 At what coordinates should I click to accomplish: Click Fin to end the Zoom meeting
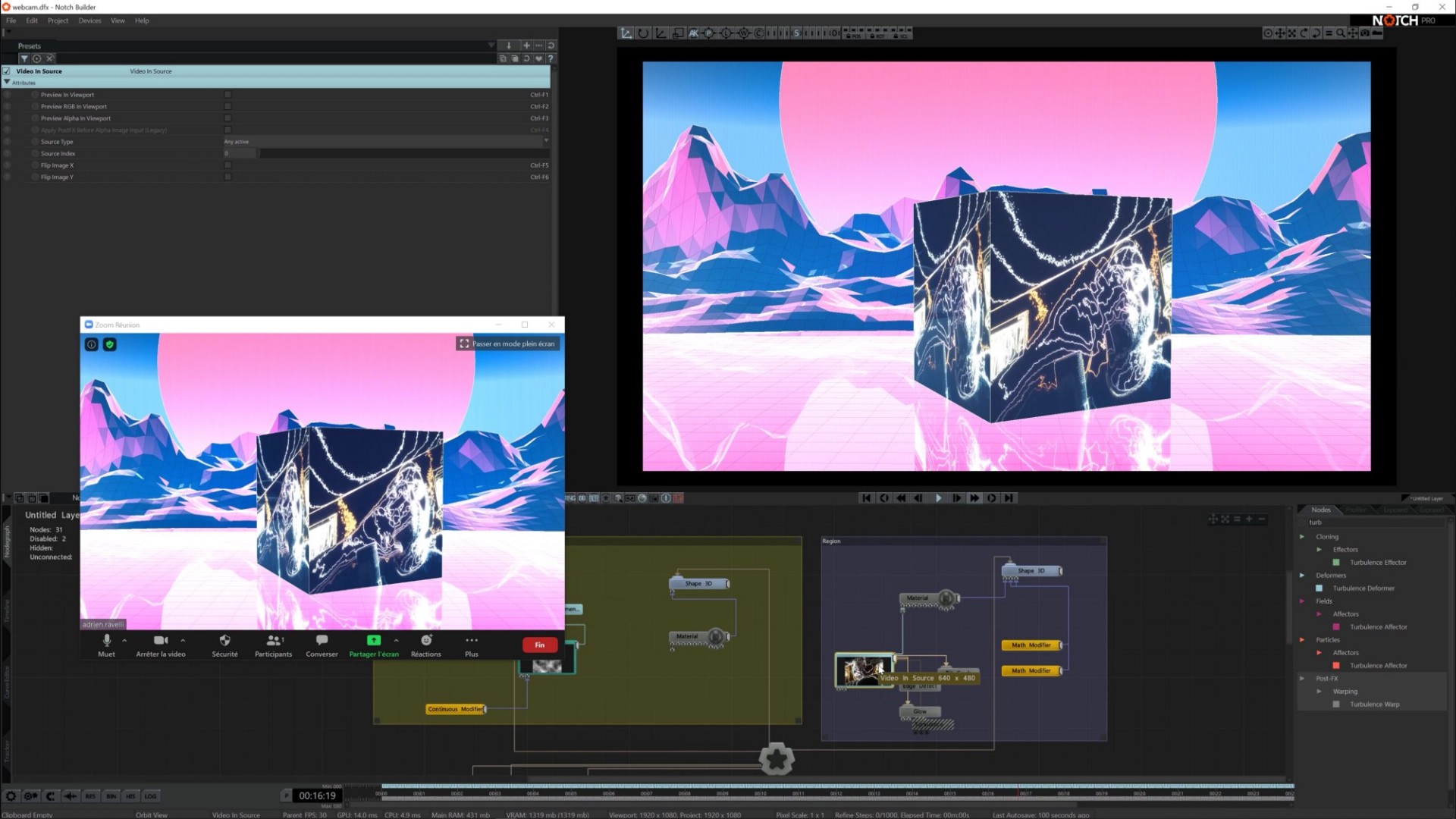(539, 645)
